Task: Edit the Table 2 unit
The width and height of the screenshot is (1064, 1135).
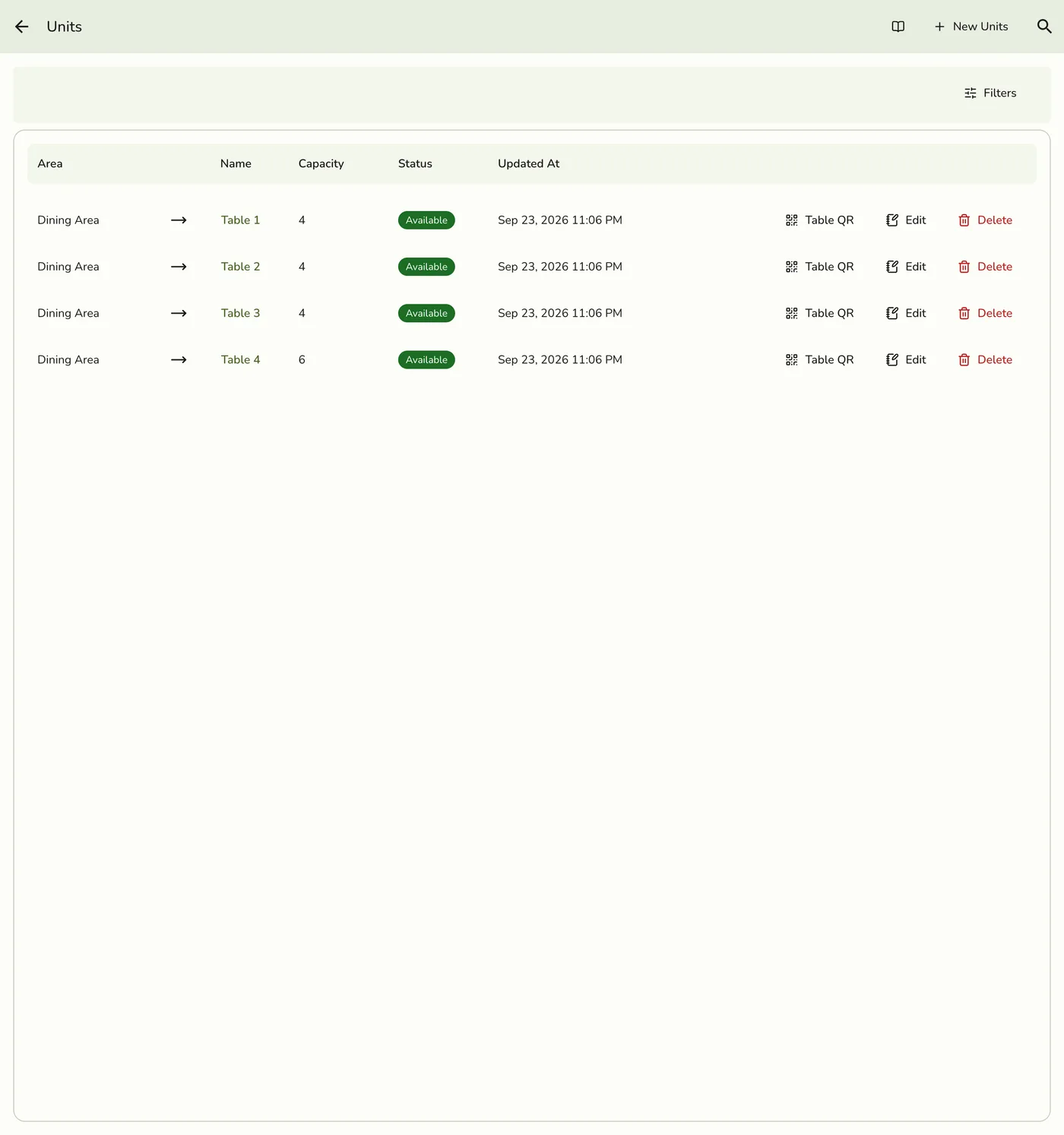Action: [906, 267]
